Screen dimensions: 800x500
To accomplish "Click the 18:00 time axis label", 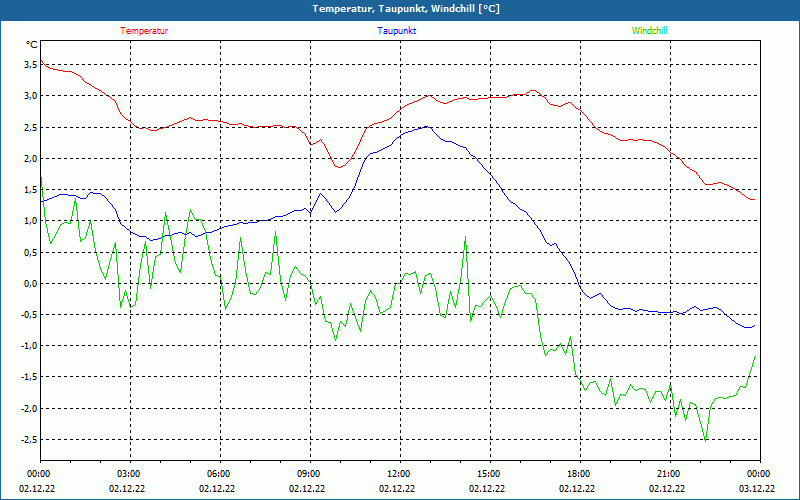I will click(580, 474).
